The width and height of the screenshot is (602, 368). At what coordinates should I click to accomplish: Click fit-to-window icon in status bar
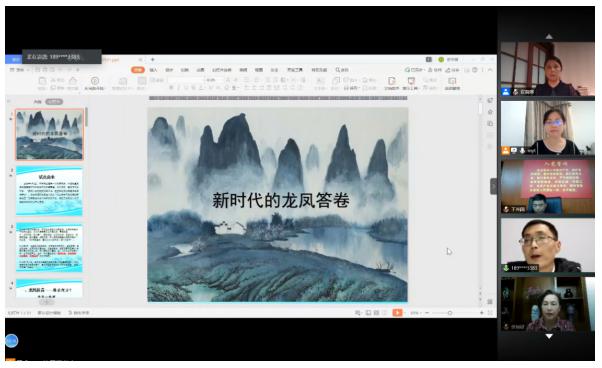pos(490,313)
